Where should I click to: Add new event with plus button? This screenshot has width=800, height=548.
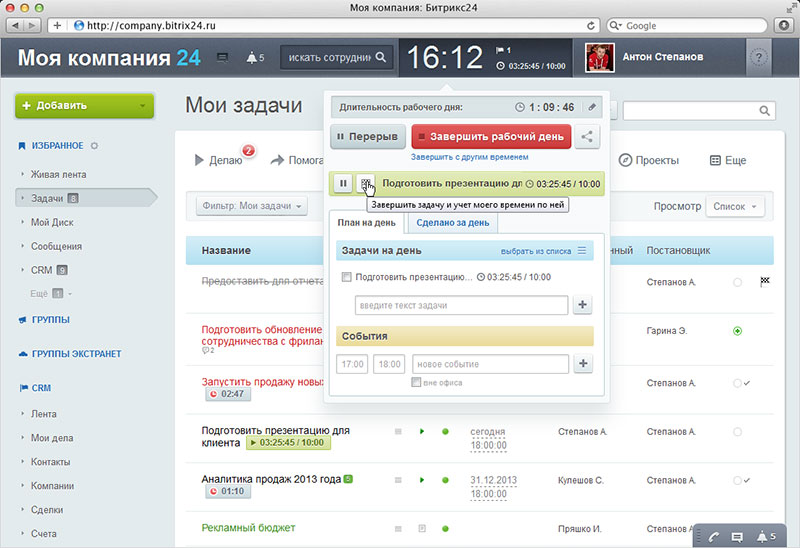(583, 364)
